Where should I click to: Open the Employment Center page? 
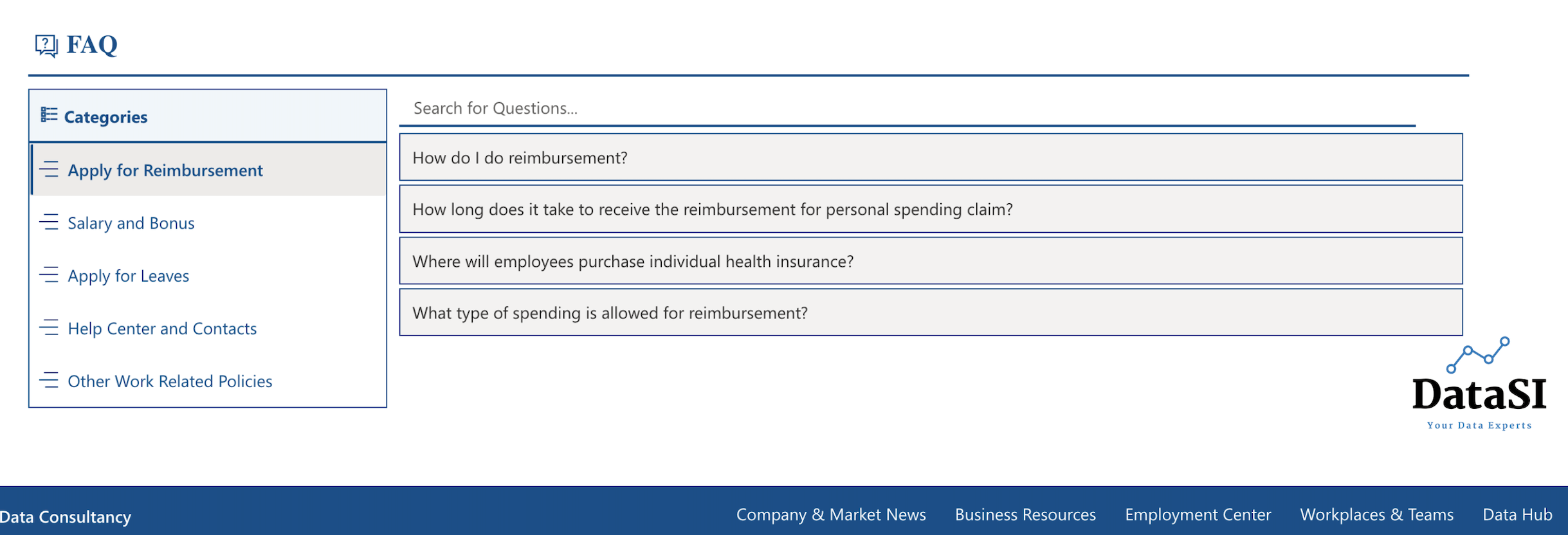[1198, 514]
